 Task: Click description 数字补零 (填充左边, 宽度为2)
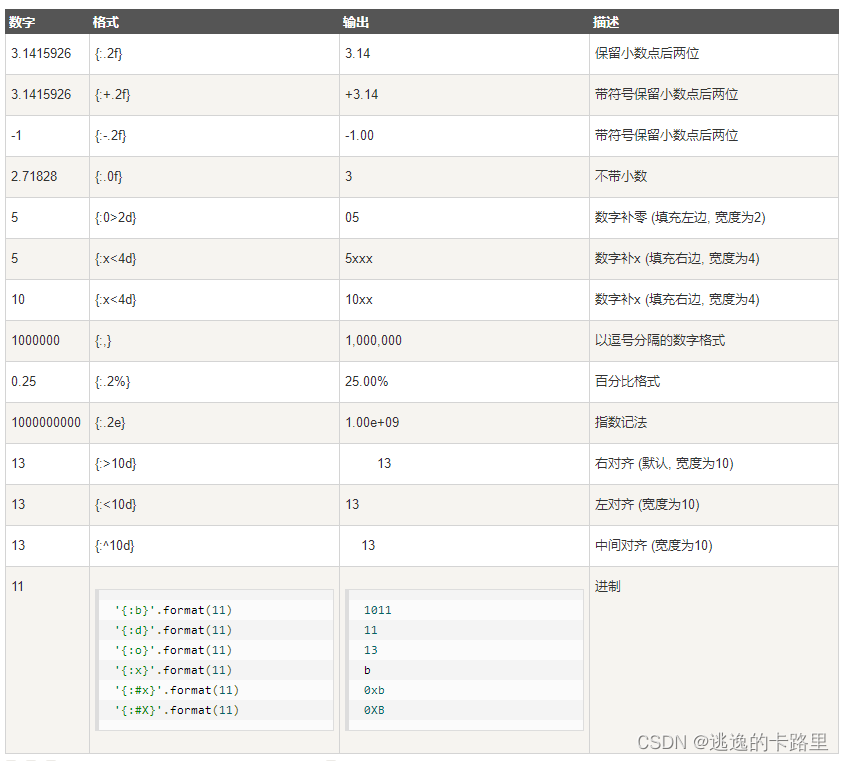[680, 217]
